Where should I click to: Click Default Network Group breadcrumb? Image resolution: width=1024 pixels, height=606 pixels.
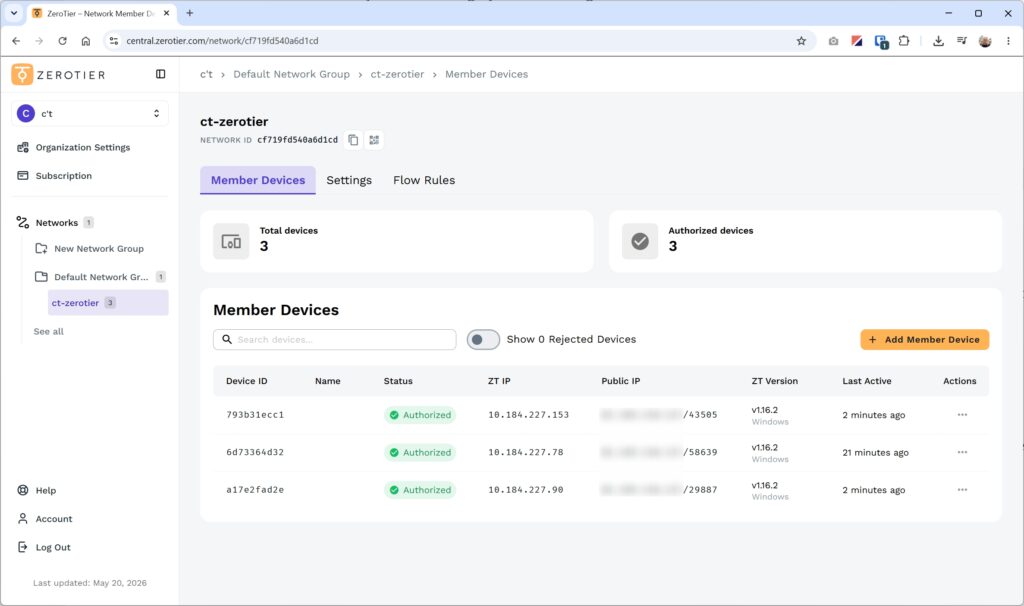click(291, 74)
